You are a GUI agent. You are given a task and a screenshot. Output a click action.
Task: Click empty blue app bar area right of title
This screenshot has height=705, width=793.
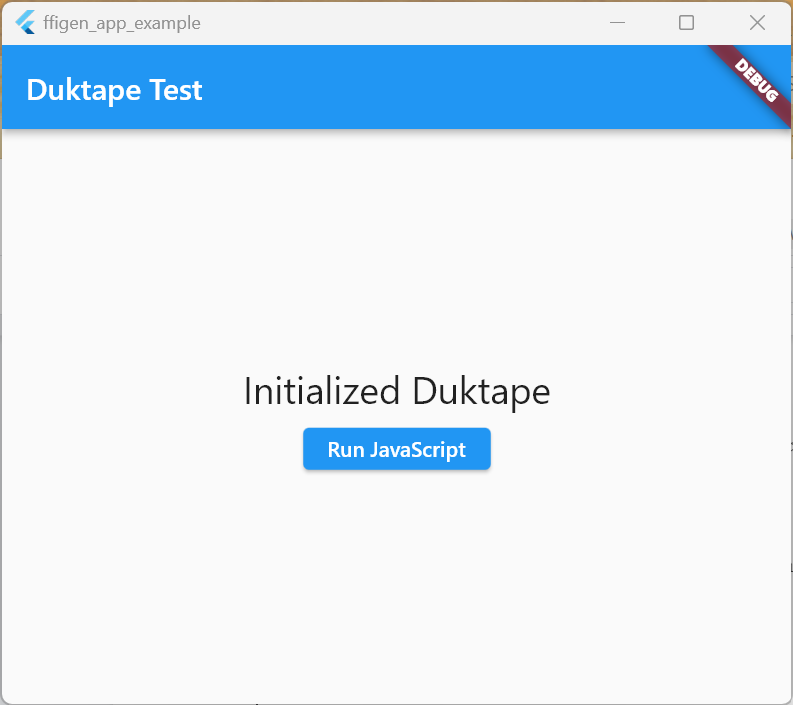[450, 90]
